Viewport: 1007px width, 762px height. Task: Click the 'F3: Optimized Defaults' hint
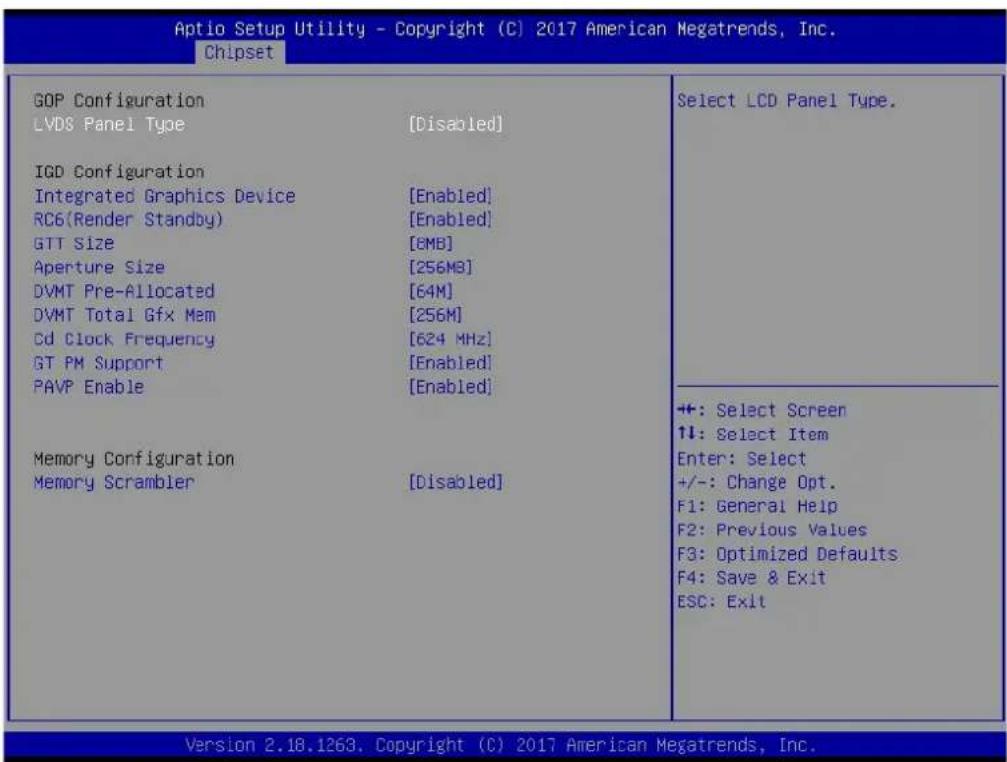[787, 554]
